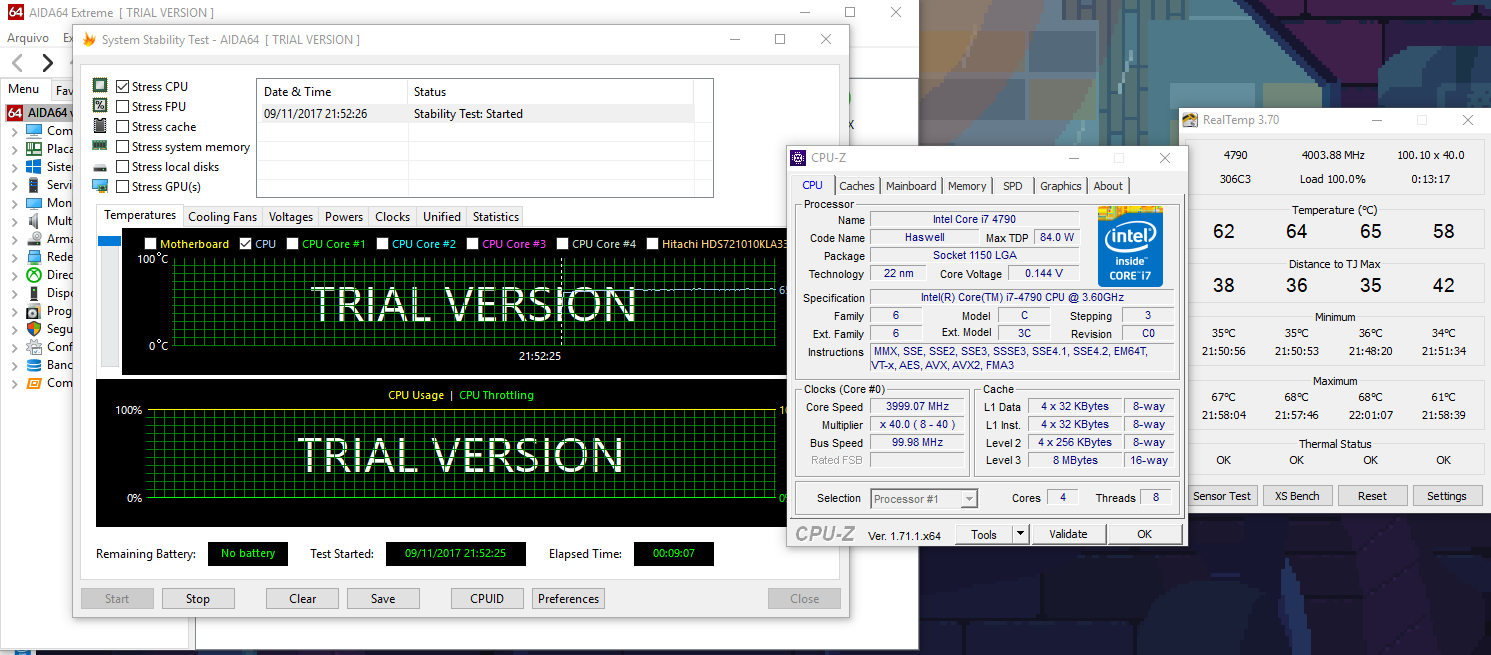Viewport: 1491px width, 655px height.
Task: Open CPU-Z Mainboard tab
Action: click(911, 186)
